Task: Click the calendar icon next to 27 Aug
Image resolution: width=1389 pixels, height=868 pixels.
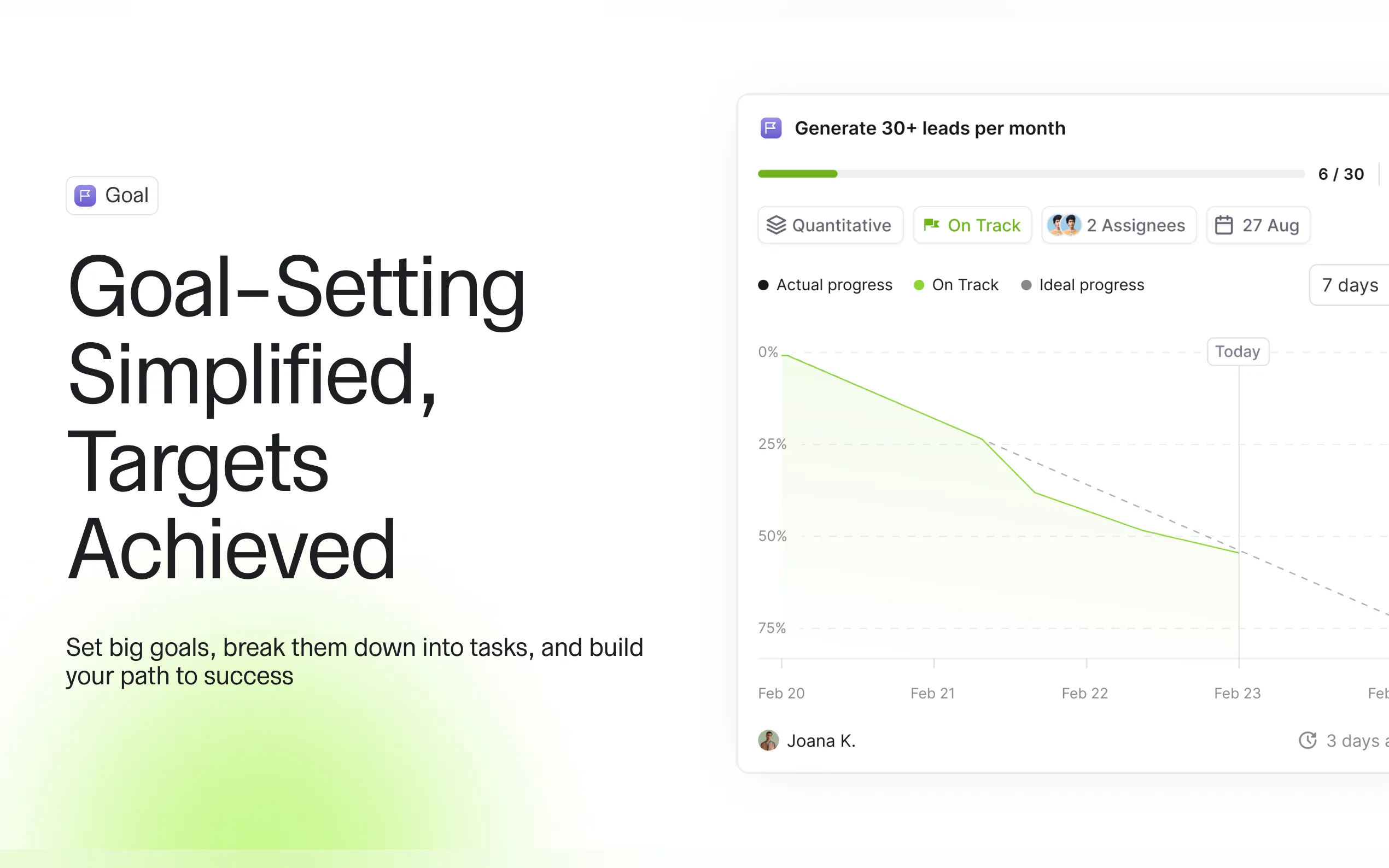Action: click(x=1224, y=225)
